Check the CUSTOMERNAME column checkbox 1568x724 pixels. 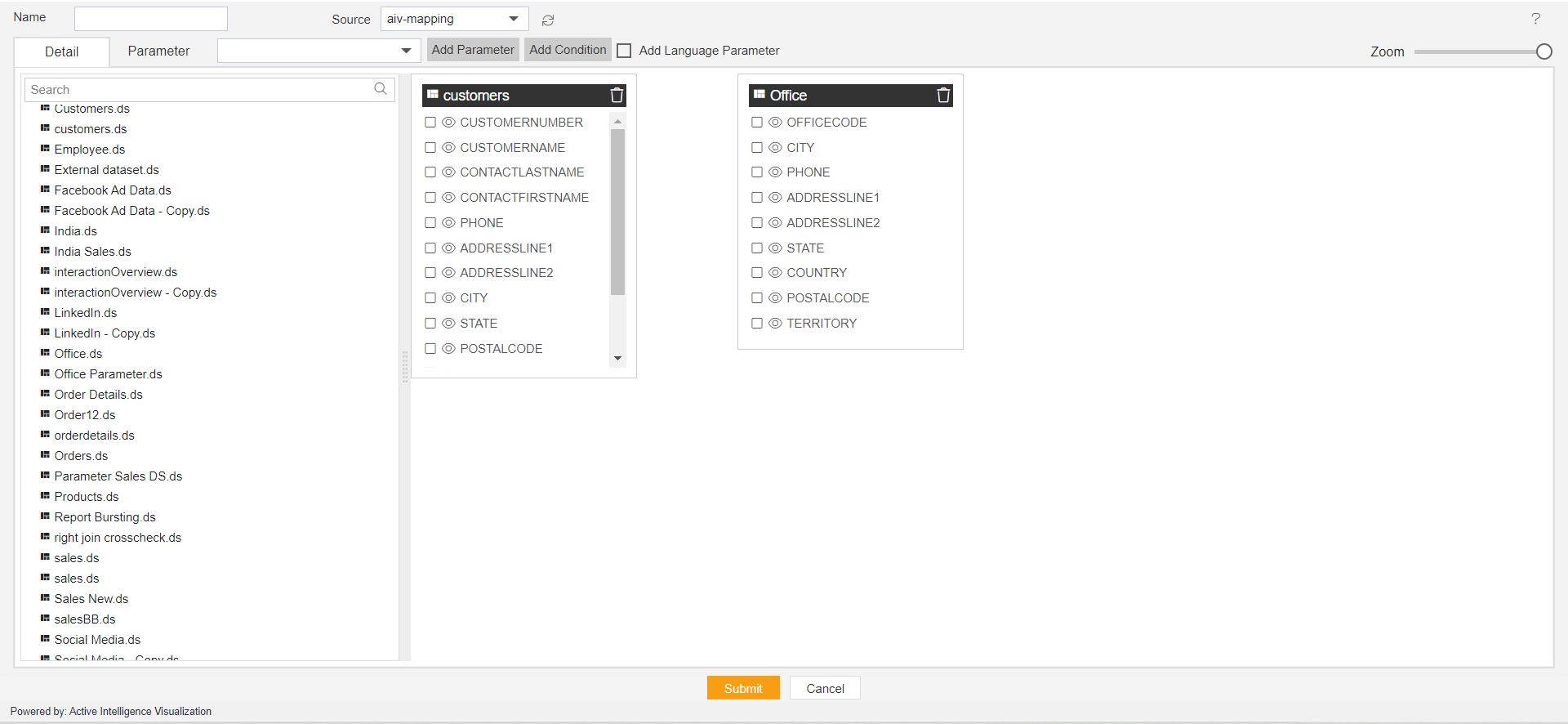pos(430,148)
